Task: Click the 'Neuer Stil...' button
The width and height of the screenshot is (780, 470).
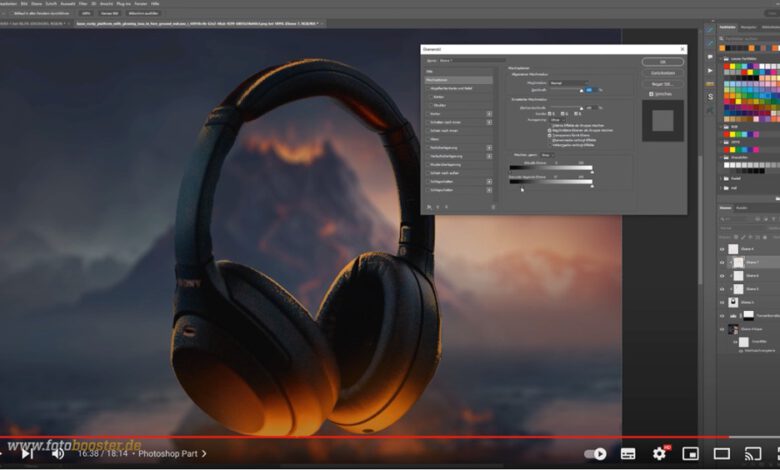Action: pos(662,84)
